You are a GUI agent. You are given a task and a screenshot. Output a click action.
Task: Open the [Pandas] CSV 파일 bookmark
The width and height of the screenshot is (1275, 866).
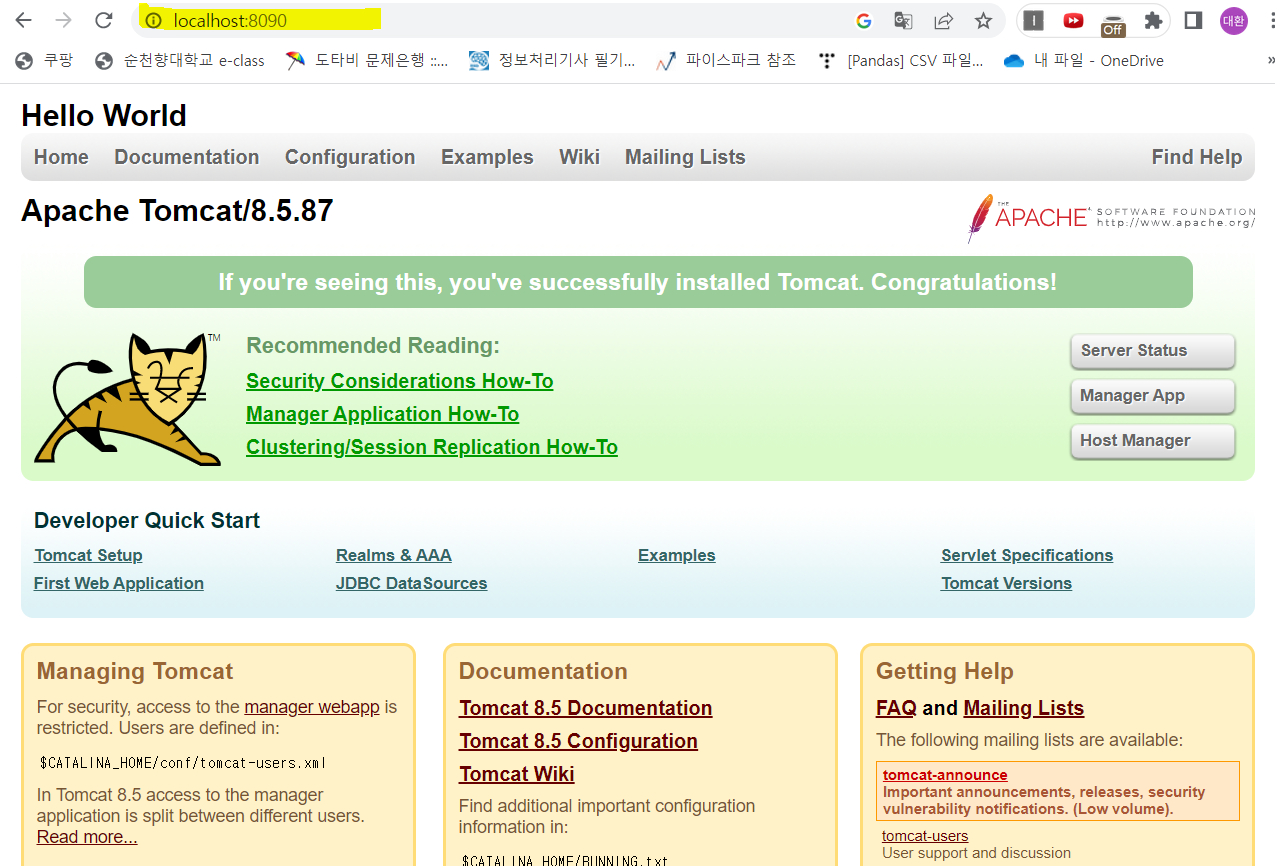coord(900,61)
